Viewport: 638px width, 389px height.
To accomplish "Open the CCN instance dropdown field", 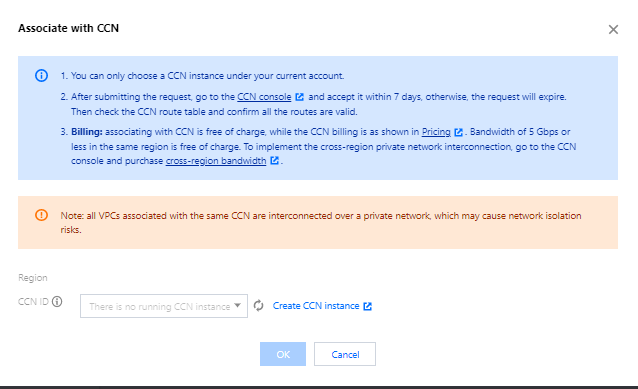I will click(x=164, y=306).
